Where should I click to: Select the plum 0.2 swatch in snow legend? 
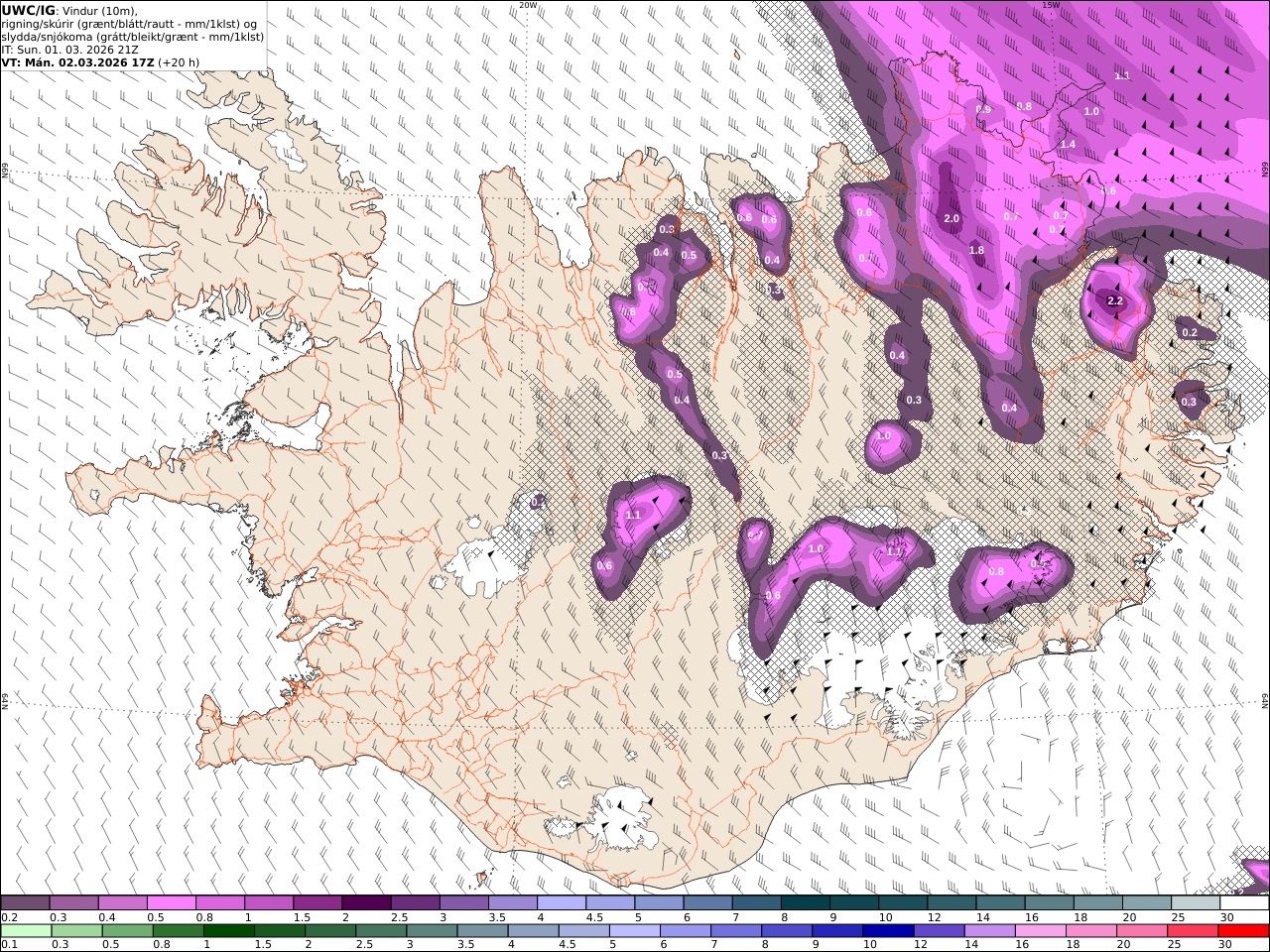(x=25, y=902)
